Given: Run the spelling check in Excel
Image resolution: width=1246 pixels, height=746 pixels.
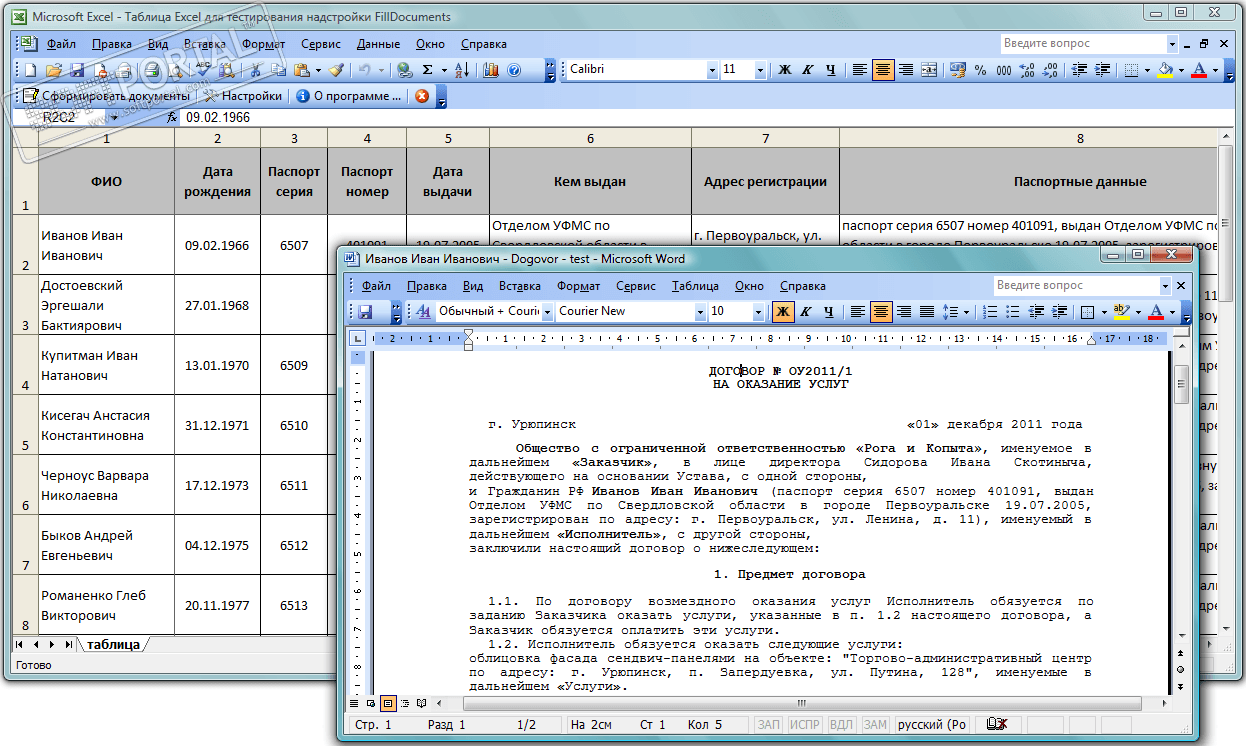Looking at the screenshot, I should [x=203, y=70].
